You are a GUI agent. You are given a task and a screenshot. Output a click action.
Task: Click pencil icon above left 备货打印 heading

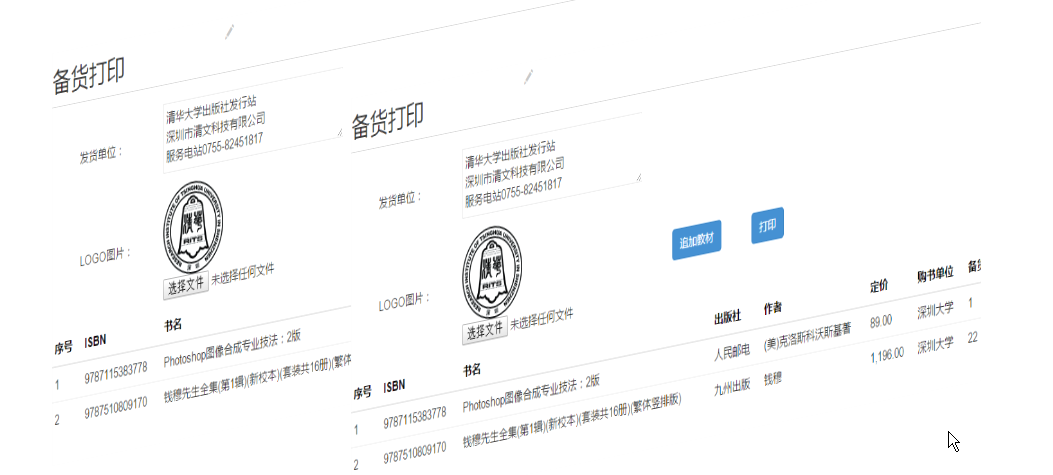click(230, 31)
